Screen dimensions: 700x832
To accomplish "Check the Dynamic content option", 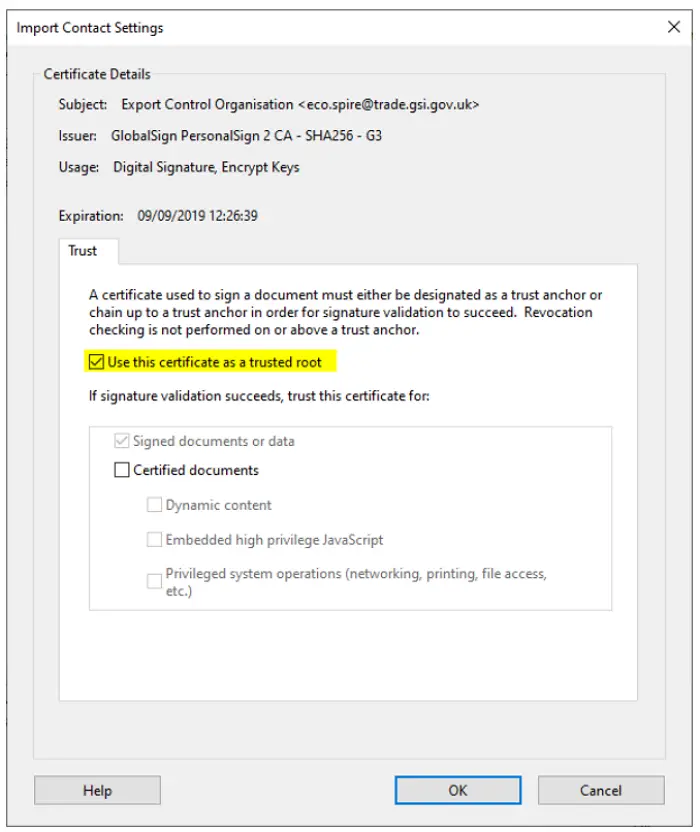I will pyautogui.click(x=154, y=505).
